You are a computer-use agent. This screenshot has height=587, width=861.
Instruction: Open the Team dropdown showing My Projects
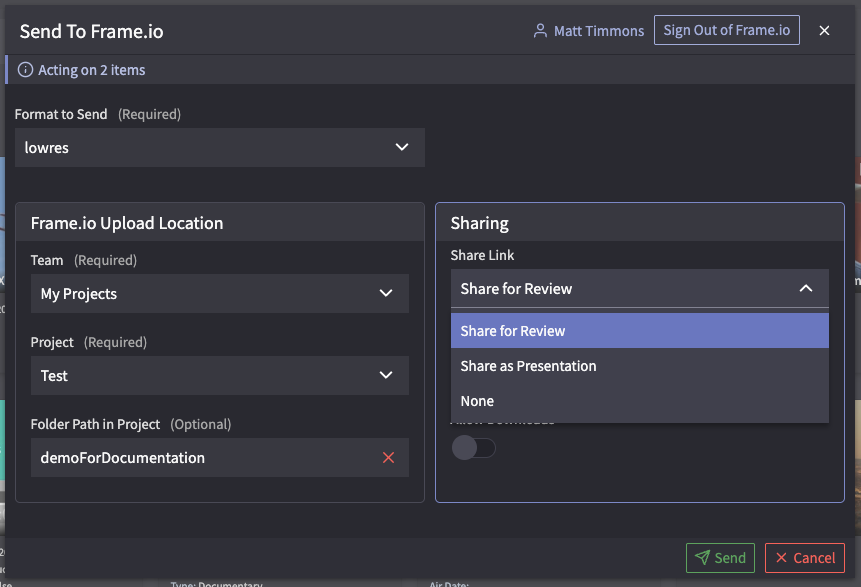pyautogui.click(x=220, y=294)
